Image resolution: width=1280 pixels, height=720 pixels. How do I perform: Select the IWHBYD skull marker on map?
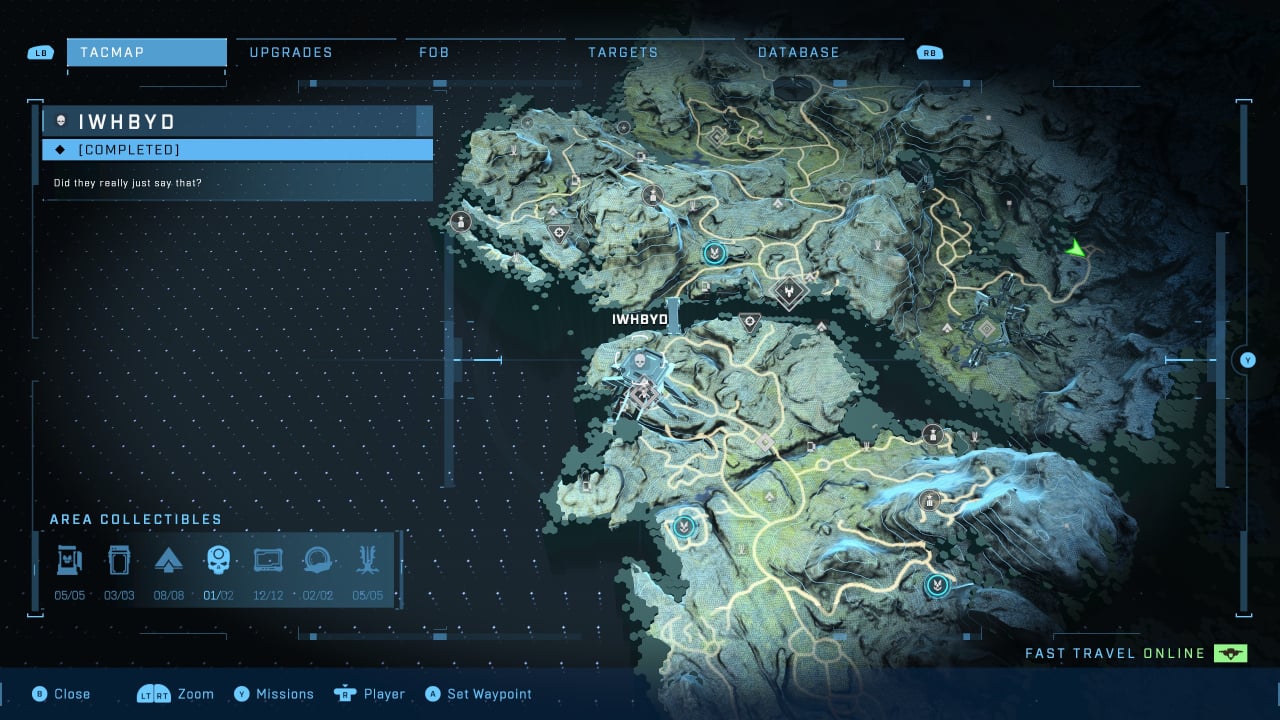point(641,360)
